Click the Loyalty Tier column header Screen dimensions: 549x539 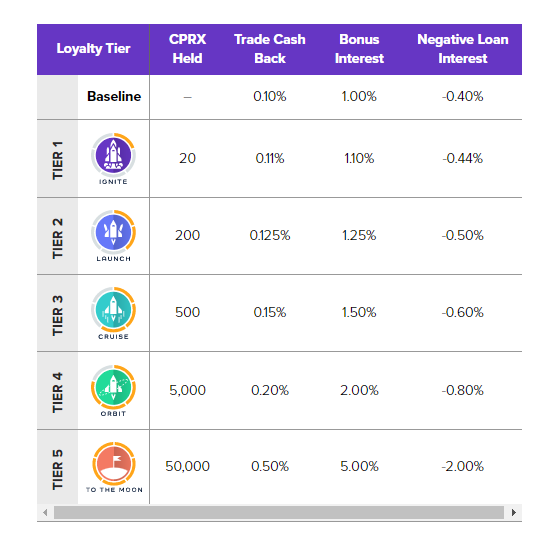[93, 49]
